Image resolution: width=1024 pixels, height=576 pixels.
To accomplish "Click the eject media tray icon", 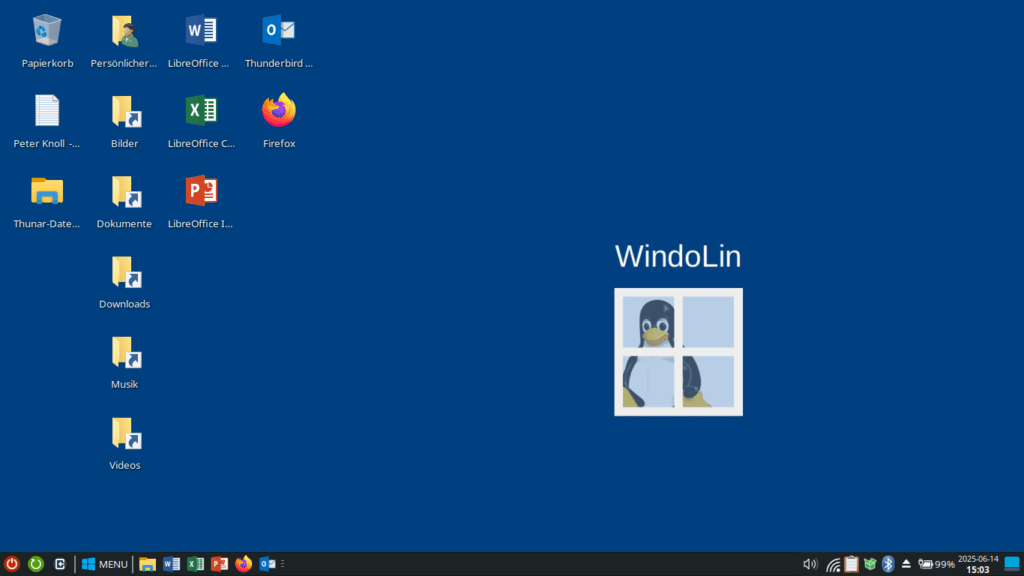I will click(x=906, y=564).
